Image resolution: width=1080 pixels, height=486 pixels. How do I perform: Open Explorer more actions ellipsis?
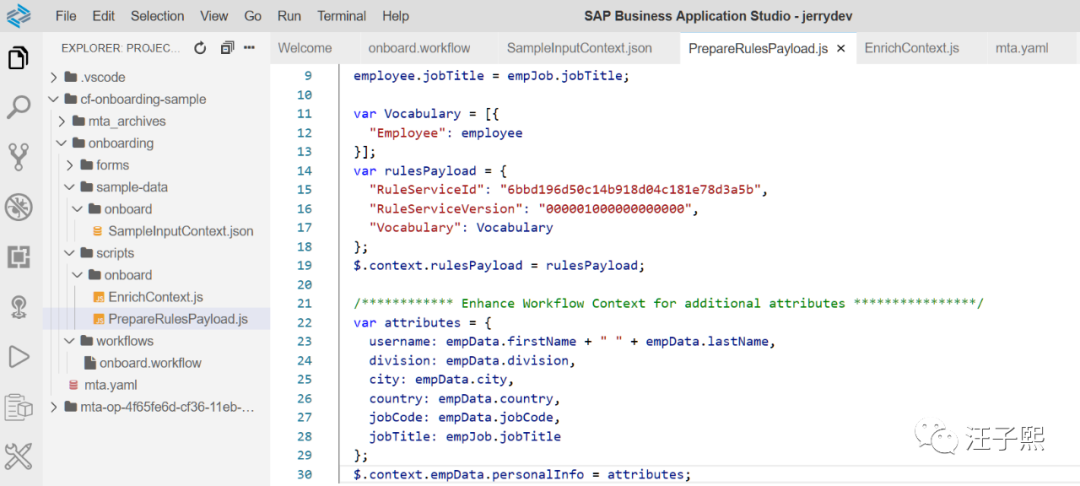tap(249, 48)
